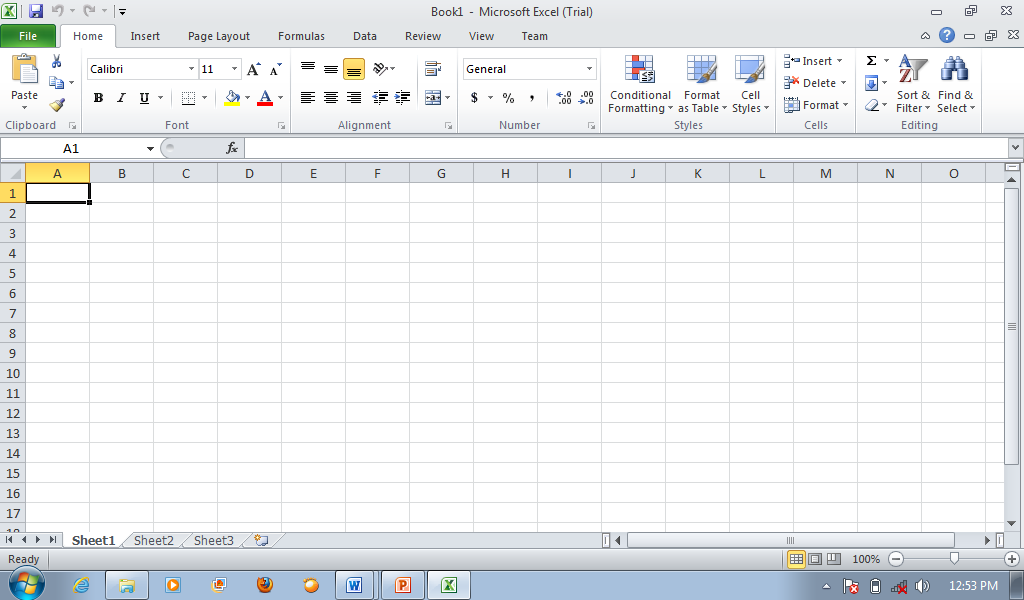Expand the Name Box dropdown arrow
The width and height of the screenshot is (1024, 600).
(x=150, y=148)
